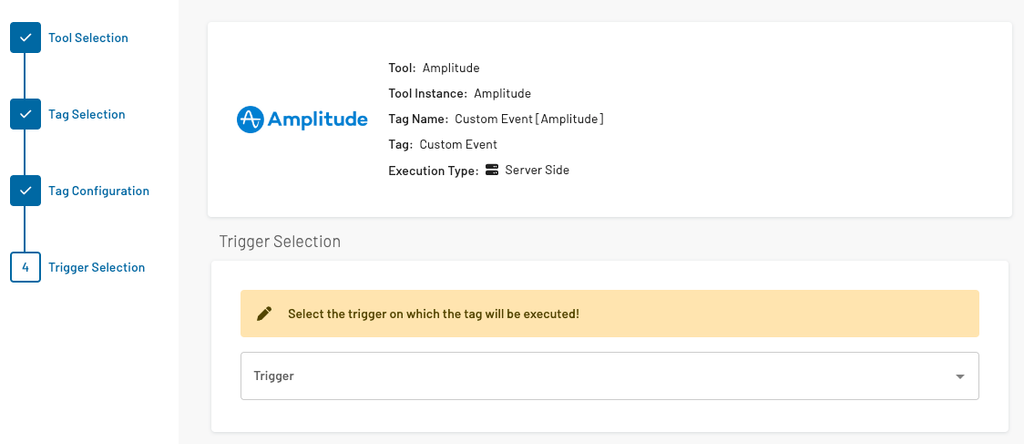Click the step 4 number box
1024x444 pixels.
point(25,267)
